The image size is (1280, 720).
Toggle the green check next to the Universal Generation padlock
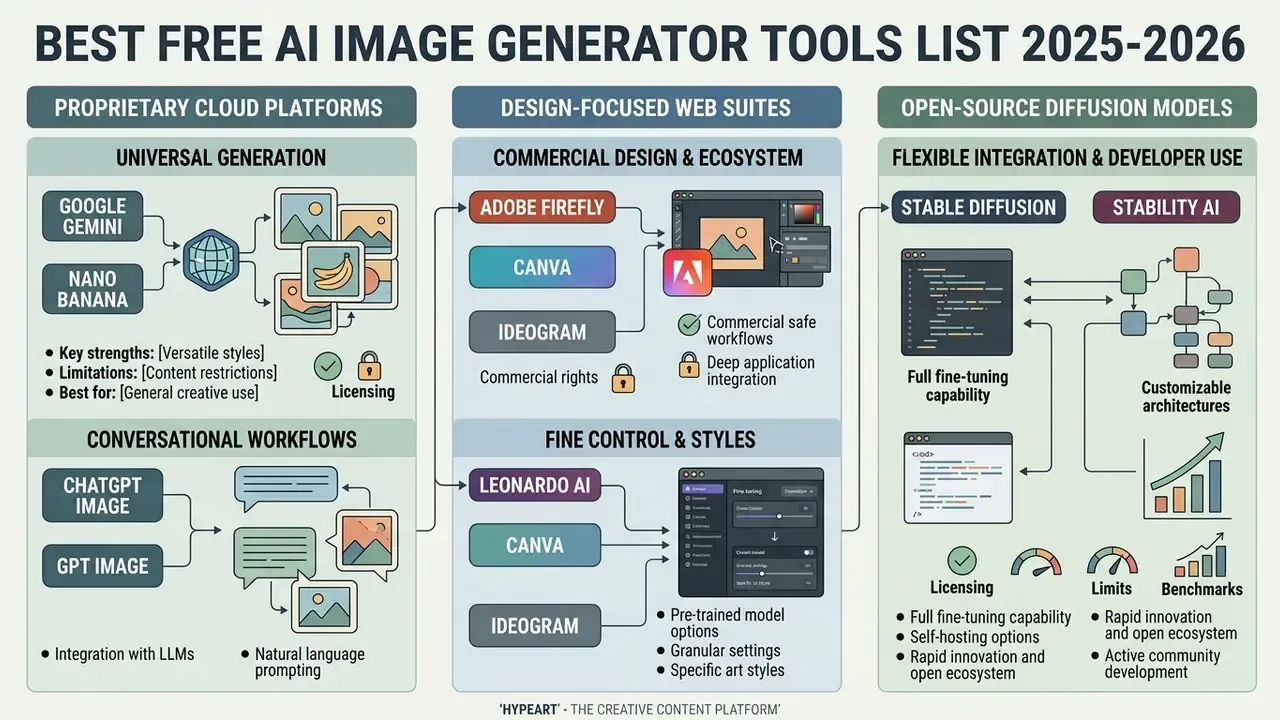tap(328, 366)
